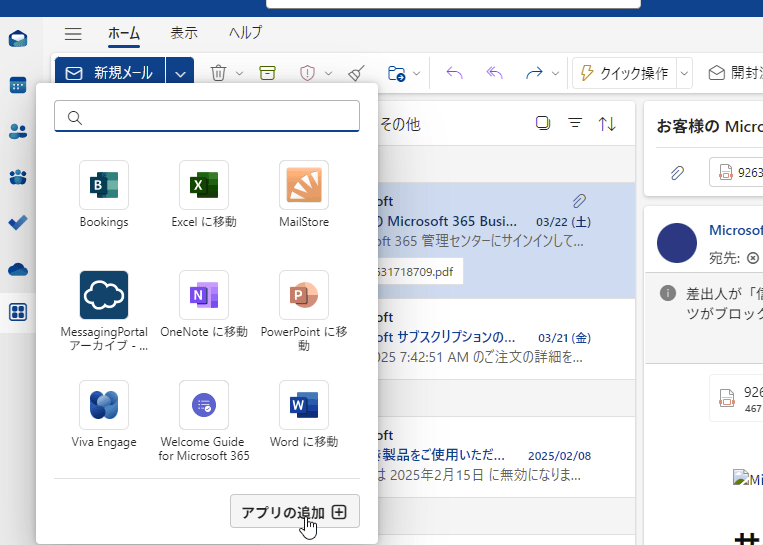Expand Quick Actions dropdown arrow
The width and height of the screenshot is (763, 545).
click(684, 73)
